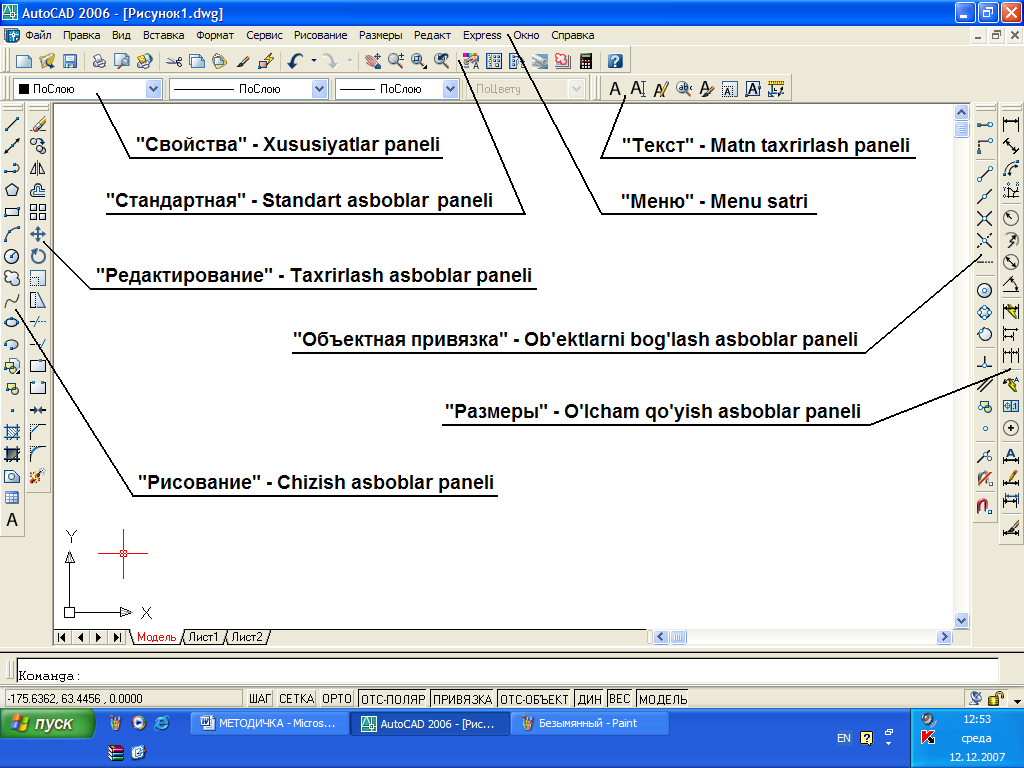This screenshot has height=768, width=1024.
Task: Toggle ОРТО ortho mode
Action: (x=337, y=699)
